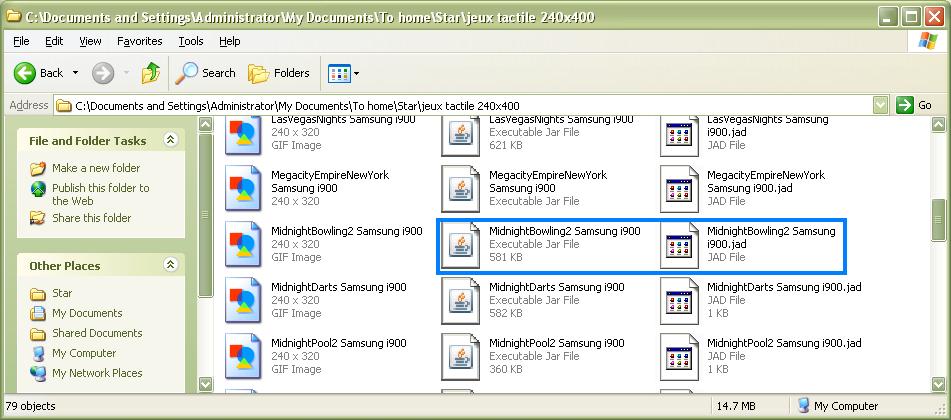Screen dimensions: 951x420
Task: Select MidnightDarts JAD file icon
Action: [679, 300]
